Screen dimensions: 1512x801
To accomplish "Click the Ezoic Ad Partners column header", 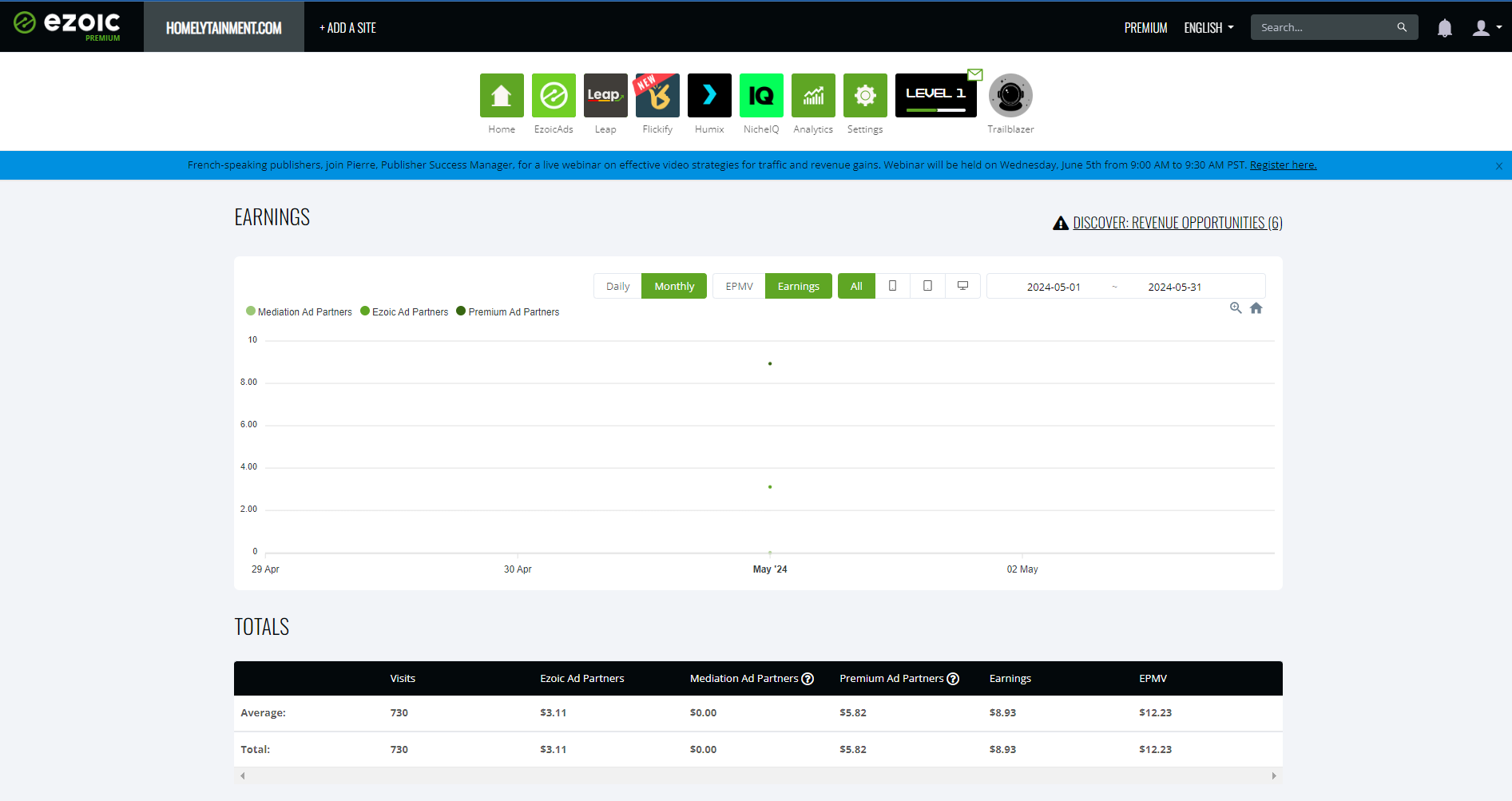I will point(582,679).
